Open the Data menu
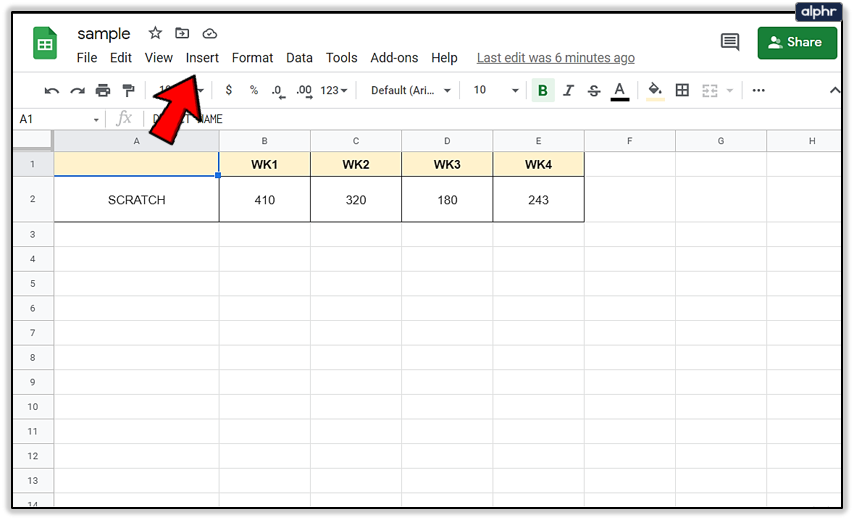 [x=299, y=58]
